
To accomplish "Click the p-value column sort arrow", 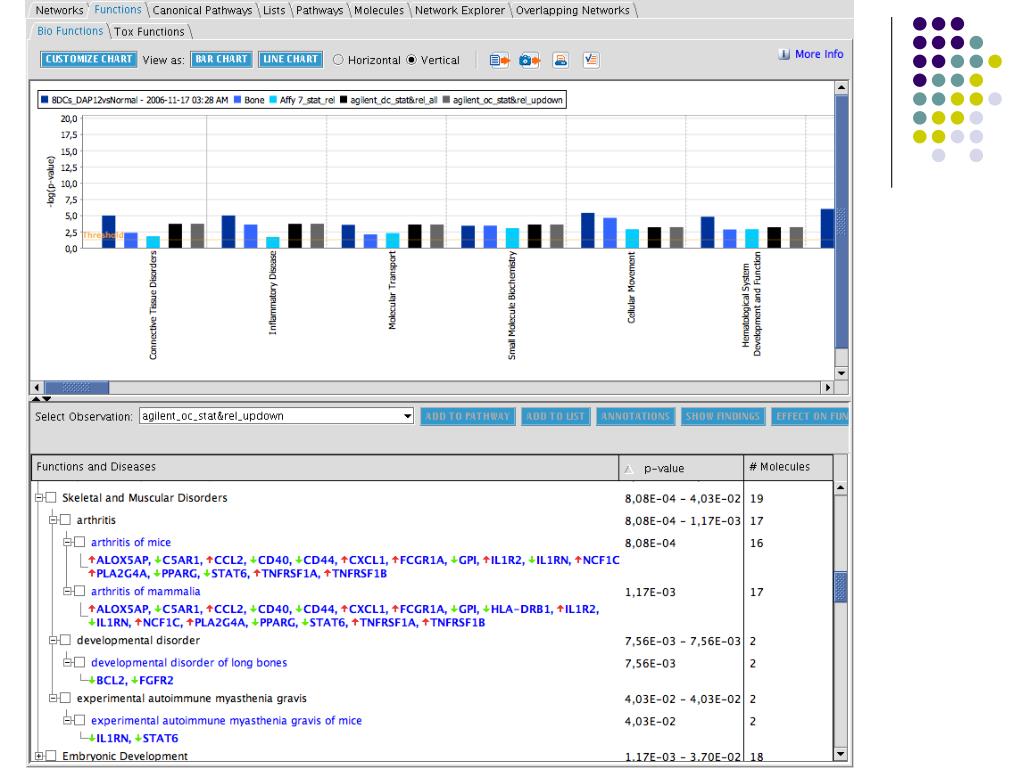I will pyautogui.click(x=628, y=468).
